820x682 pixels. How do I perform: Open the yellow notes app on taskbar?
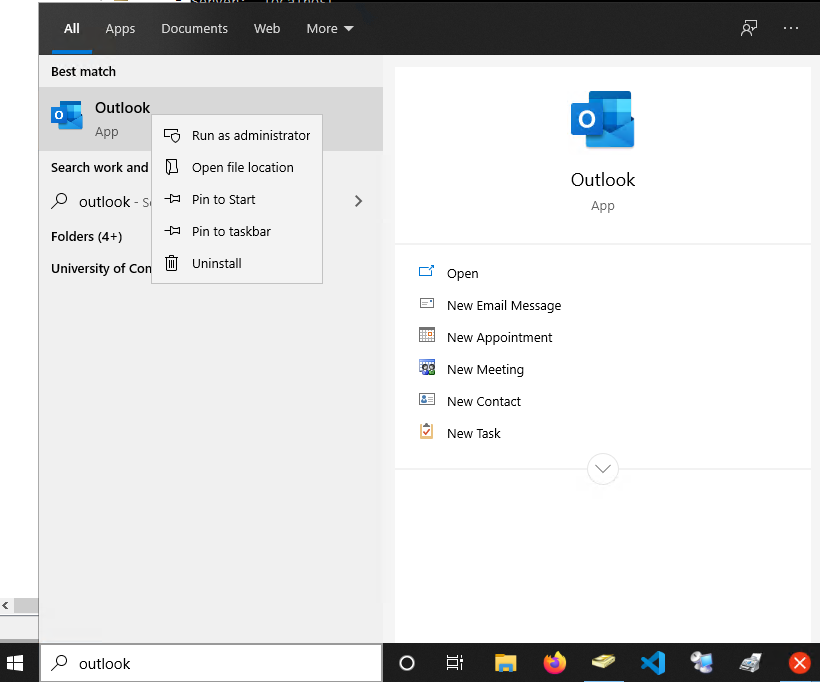[x=603, y=662]
